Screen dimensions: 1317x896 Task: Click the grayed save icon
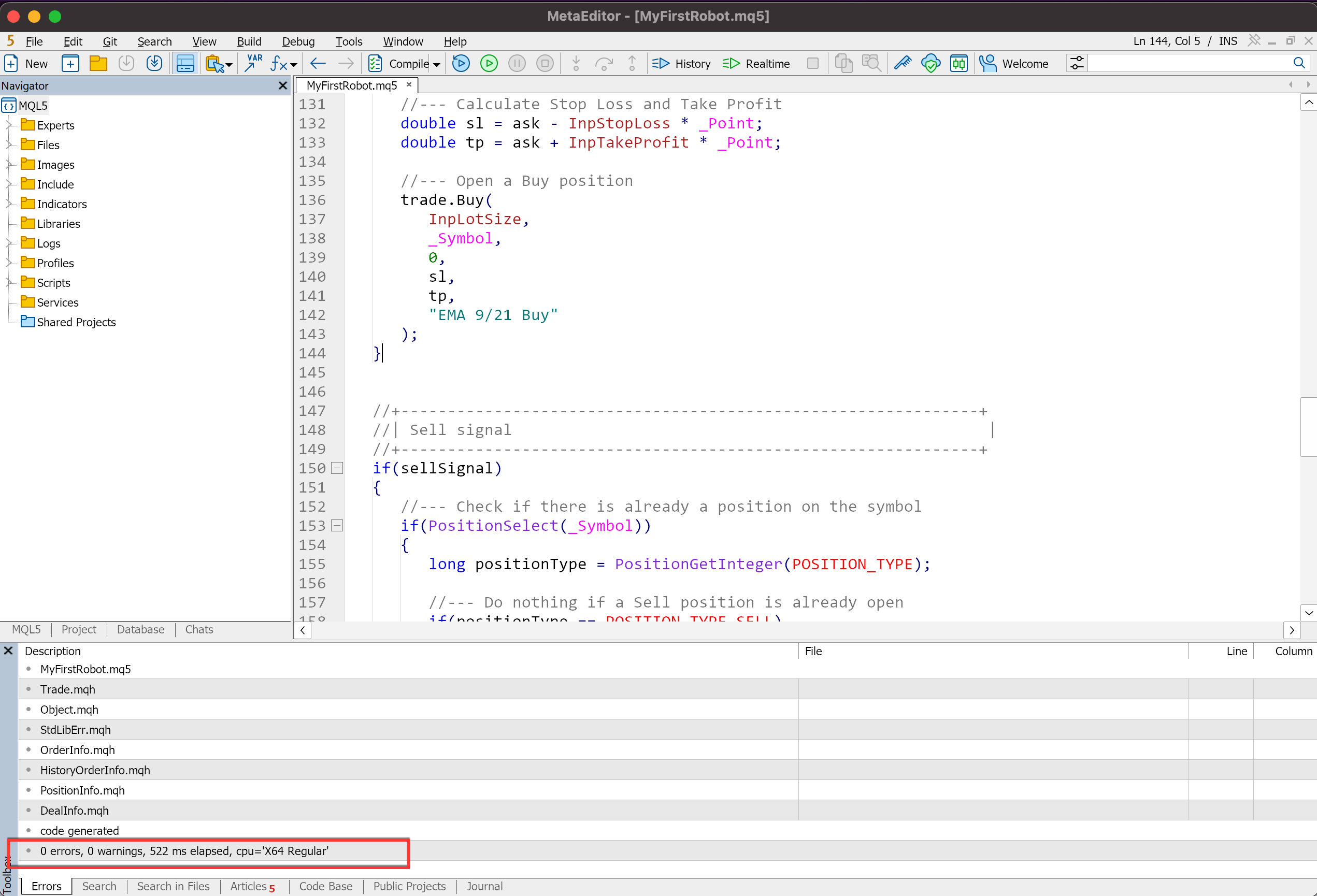pos(126,63)
